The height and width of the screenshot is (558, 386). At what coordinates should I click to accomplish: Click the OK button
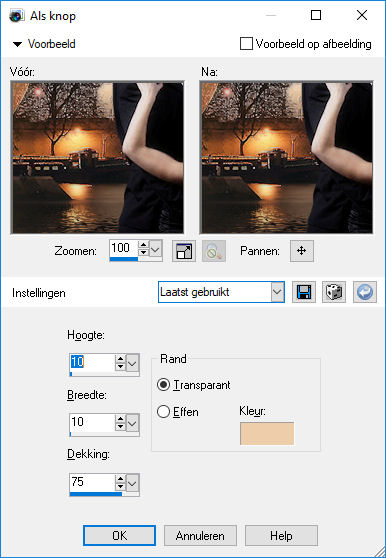click(x=120, y=535)
